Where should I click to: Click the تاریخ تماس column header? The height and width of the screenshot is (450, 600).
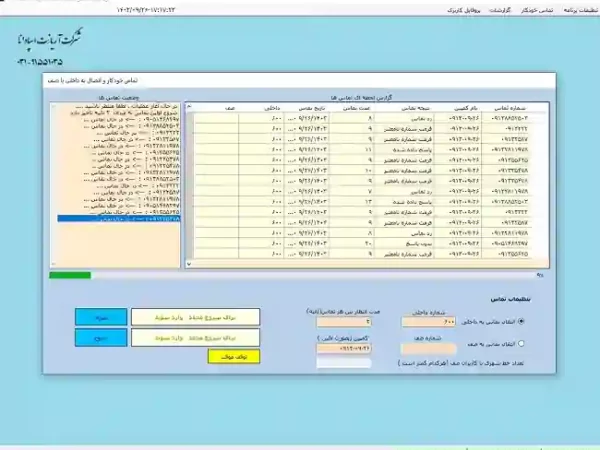(x=312, y=108)
